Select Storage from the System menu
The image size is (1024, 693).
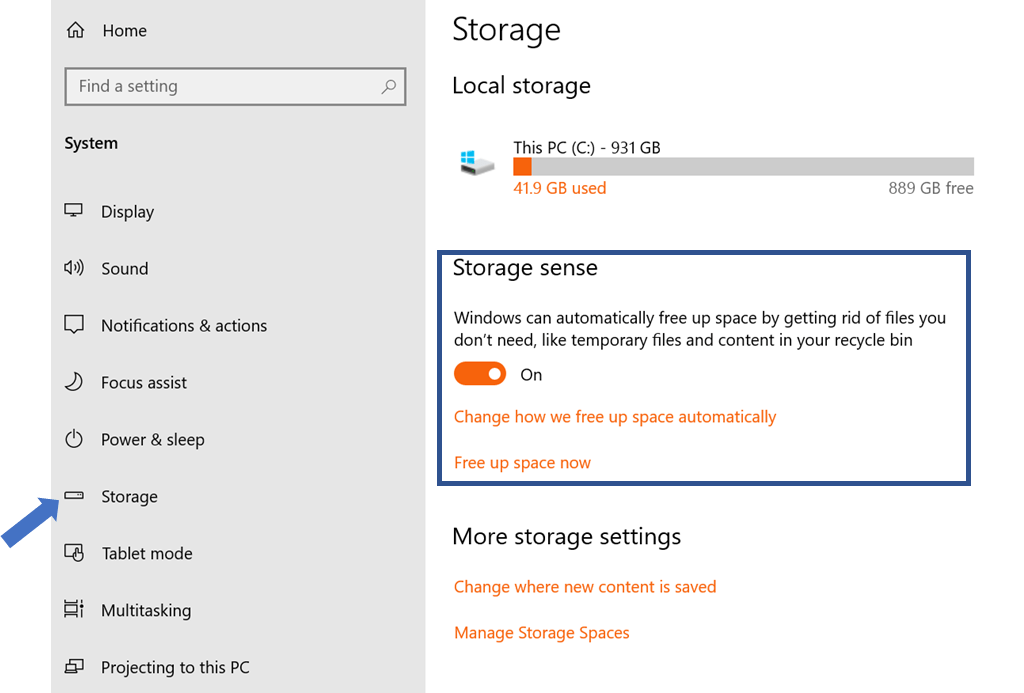(130, 496)
